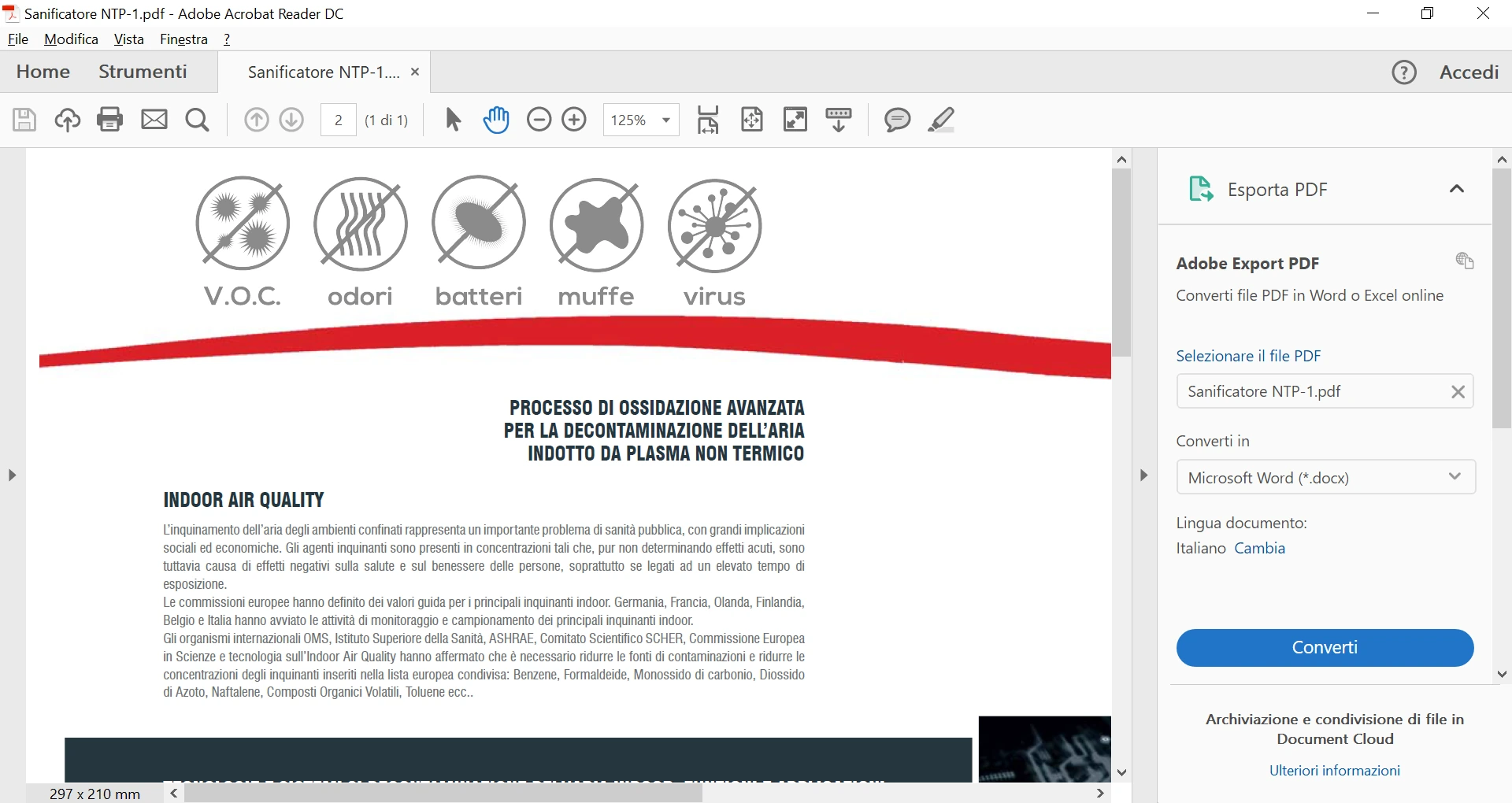Click the blue Converti button

coord(1325,647)
